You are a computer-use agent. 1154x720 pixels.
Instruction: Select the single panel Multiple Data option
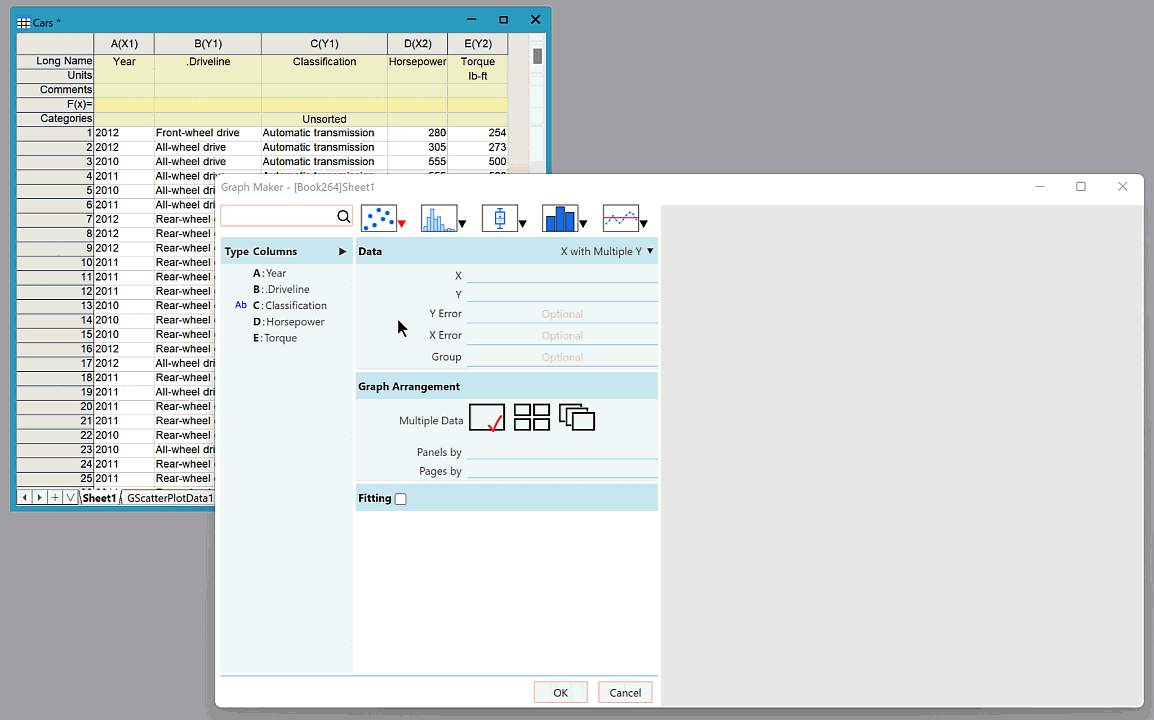(x=486, y=418)
